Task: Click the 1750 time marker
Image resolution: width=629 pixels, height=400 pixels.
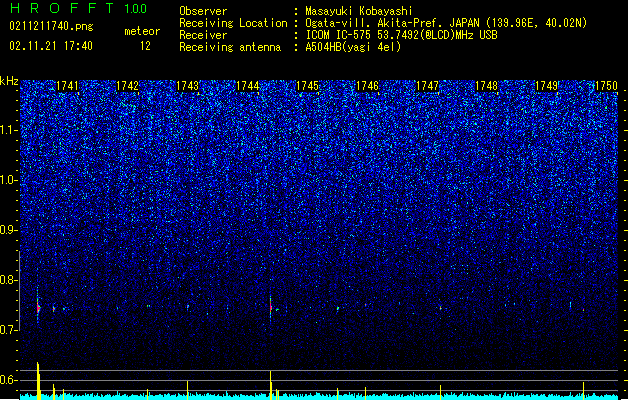Action: [x=607, y=86]
